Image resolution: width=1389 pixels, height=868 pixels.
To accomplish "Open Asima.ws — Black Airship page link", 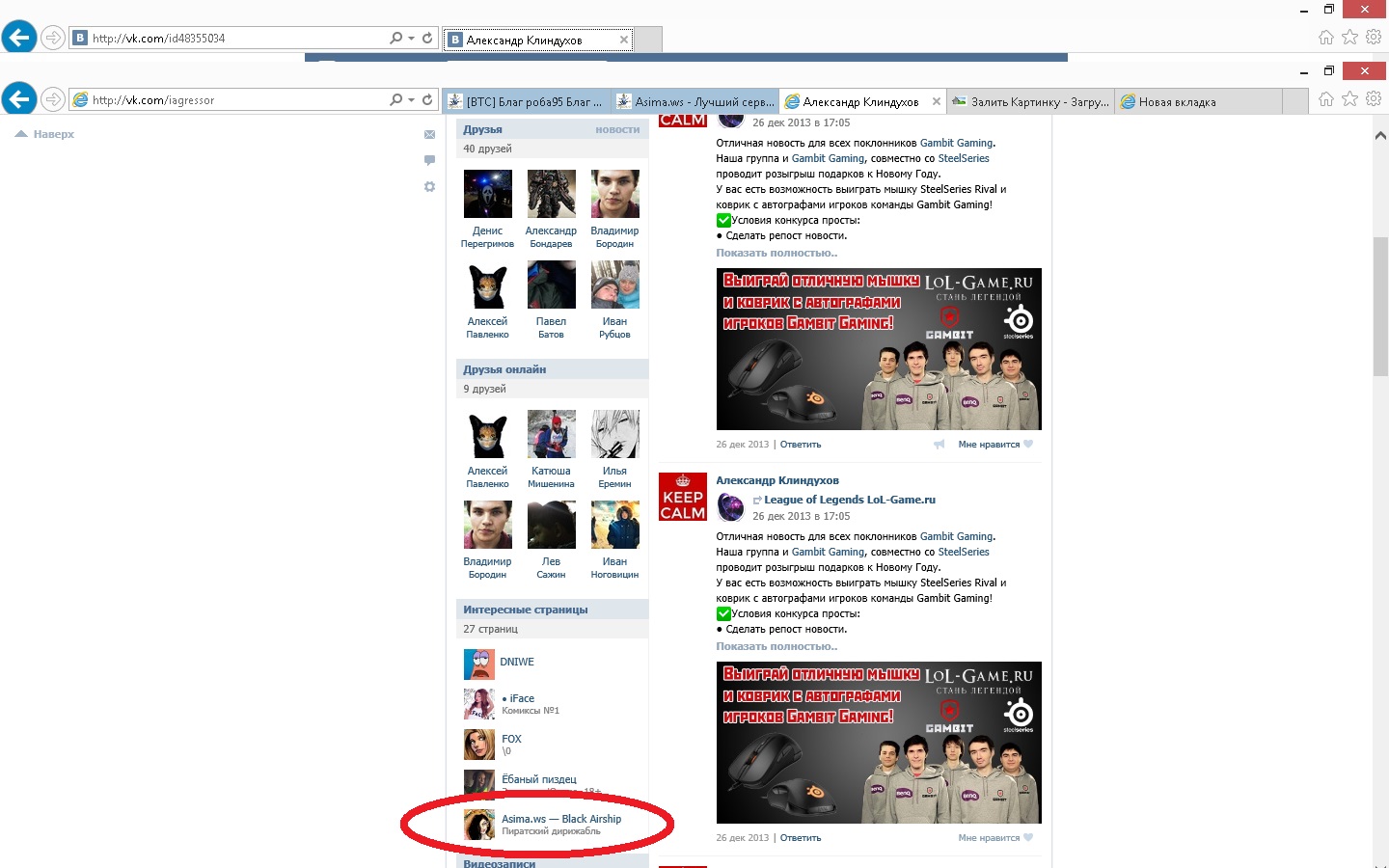I will tap(561, 819).
